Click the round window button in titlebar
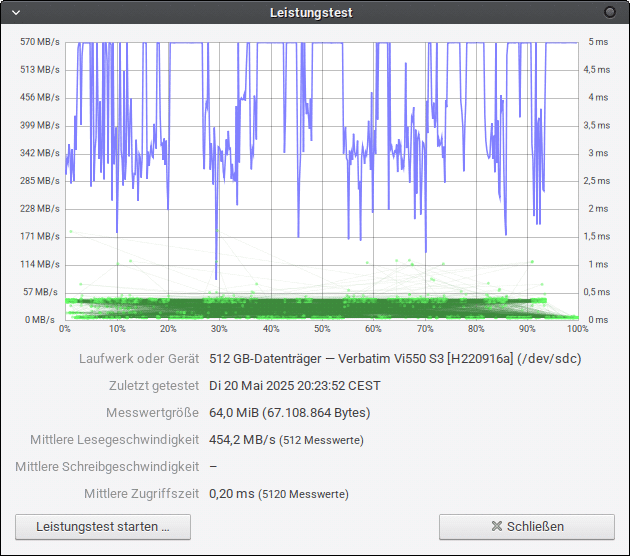The image size is (630, 556). [610, 12]
